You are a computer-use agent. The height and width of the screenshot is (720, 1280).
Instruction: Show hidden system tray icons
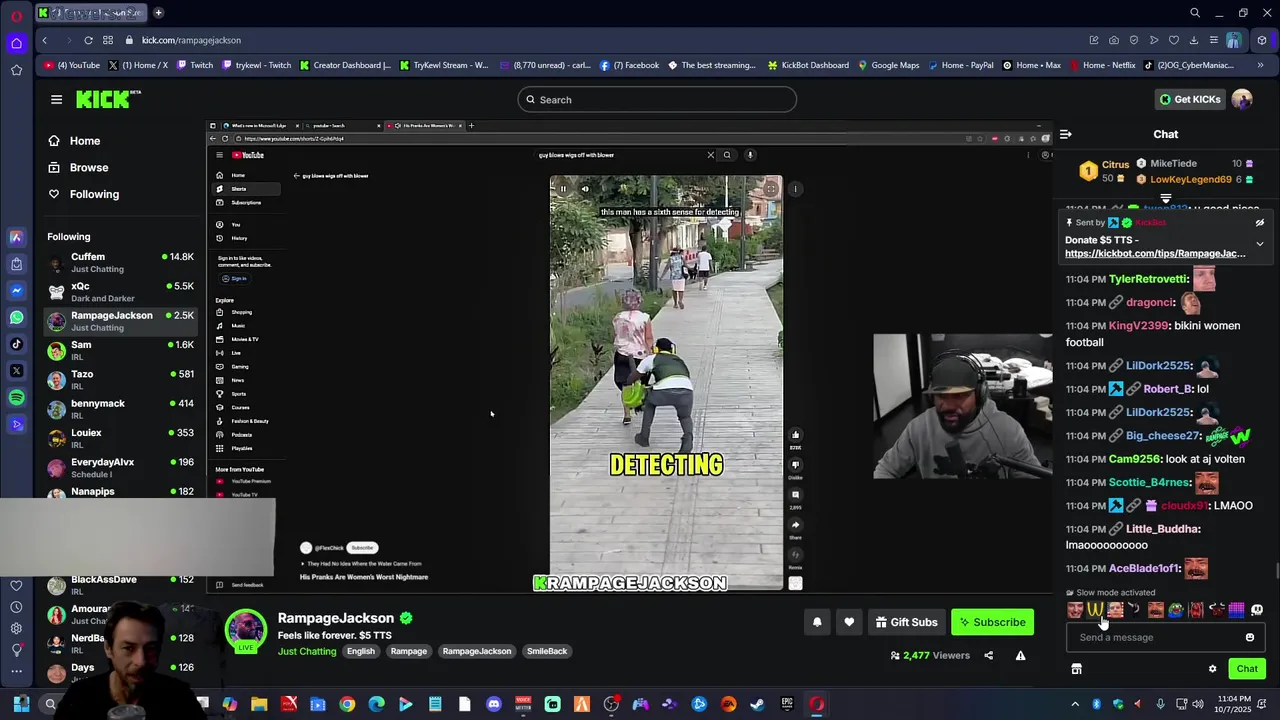coord(1075,704)
